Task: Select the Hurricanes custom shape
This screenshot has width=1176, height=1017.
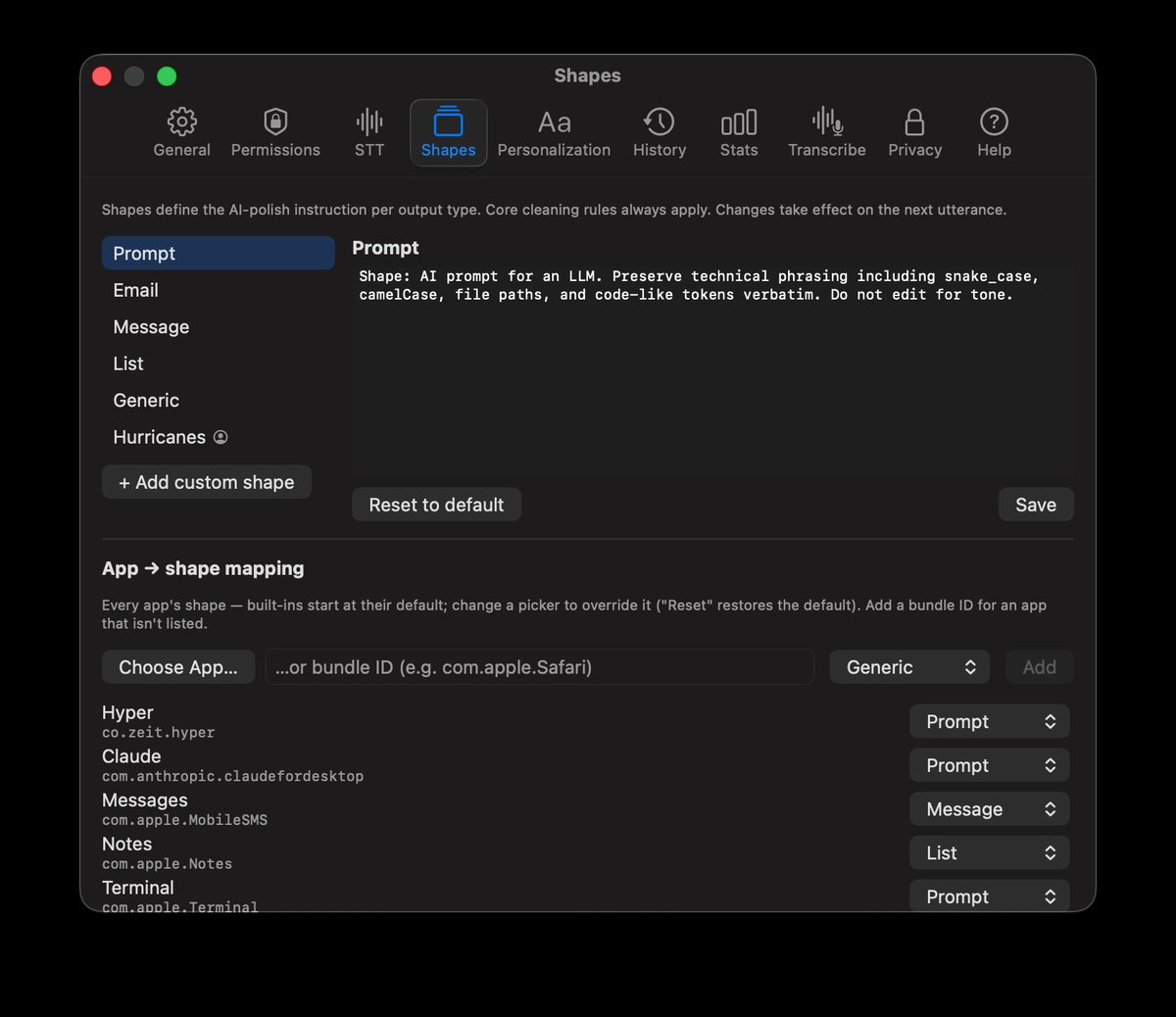Action: tap(219, 437)
